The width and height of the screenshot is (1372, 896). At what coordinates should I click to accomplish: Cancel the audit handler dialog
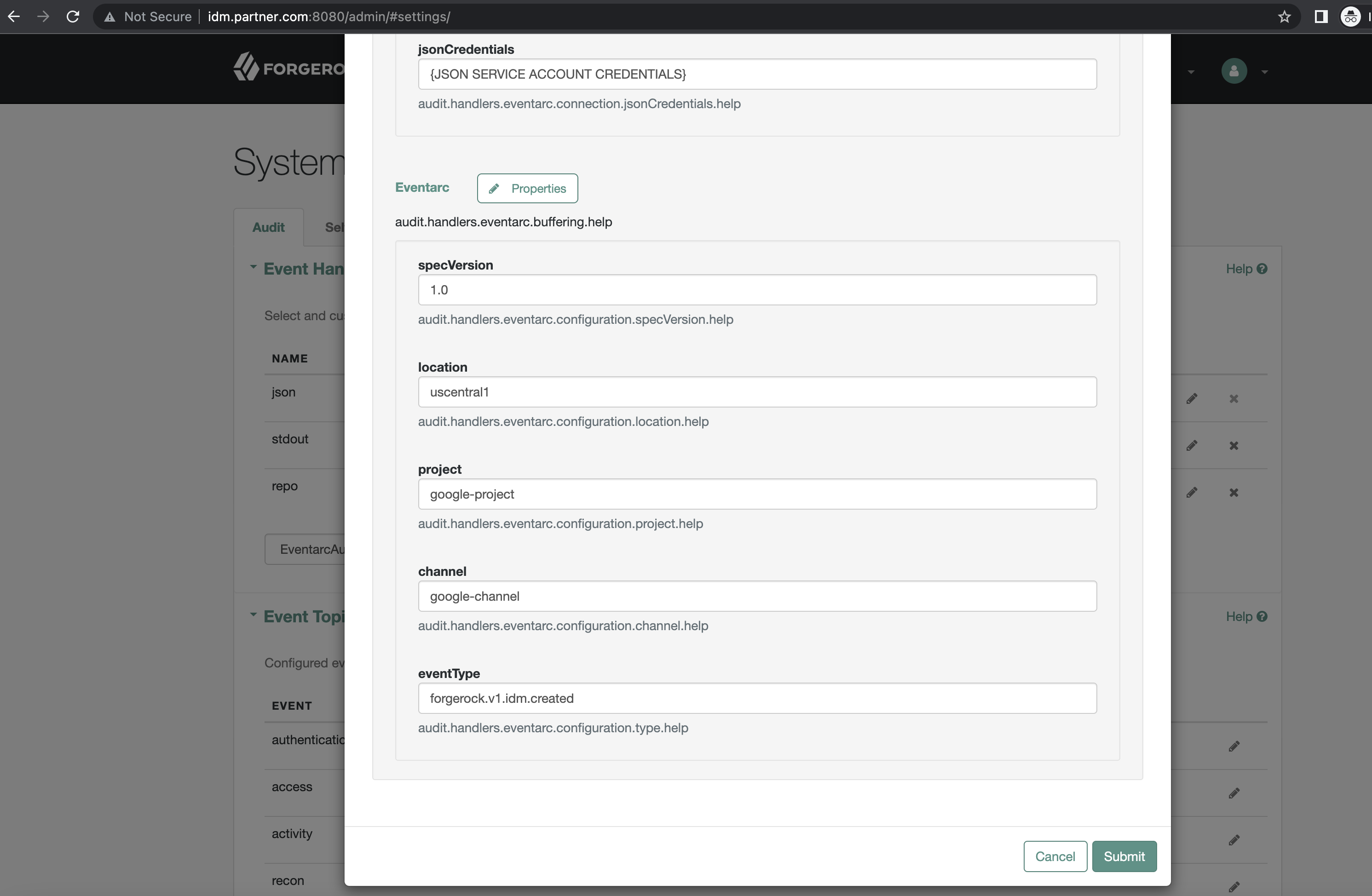point(1055,856)
